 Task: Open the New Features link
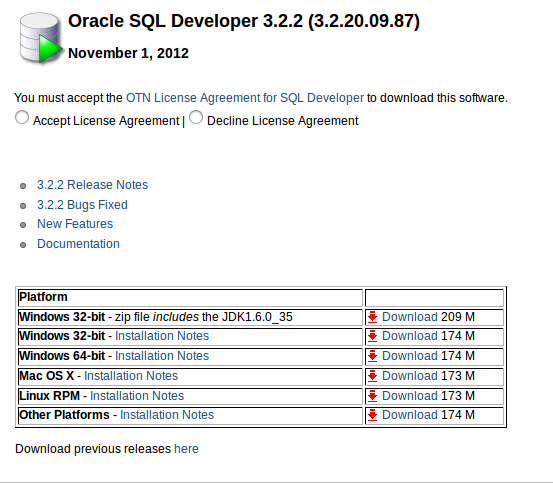[75, 224]
